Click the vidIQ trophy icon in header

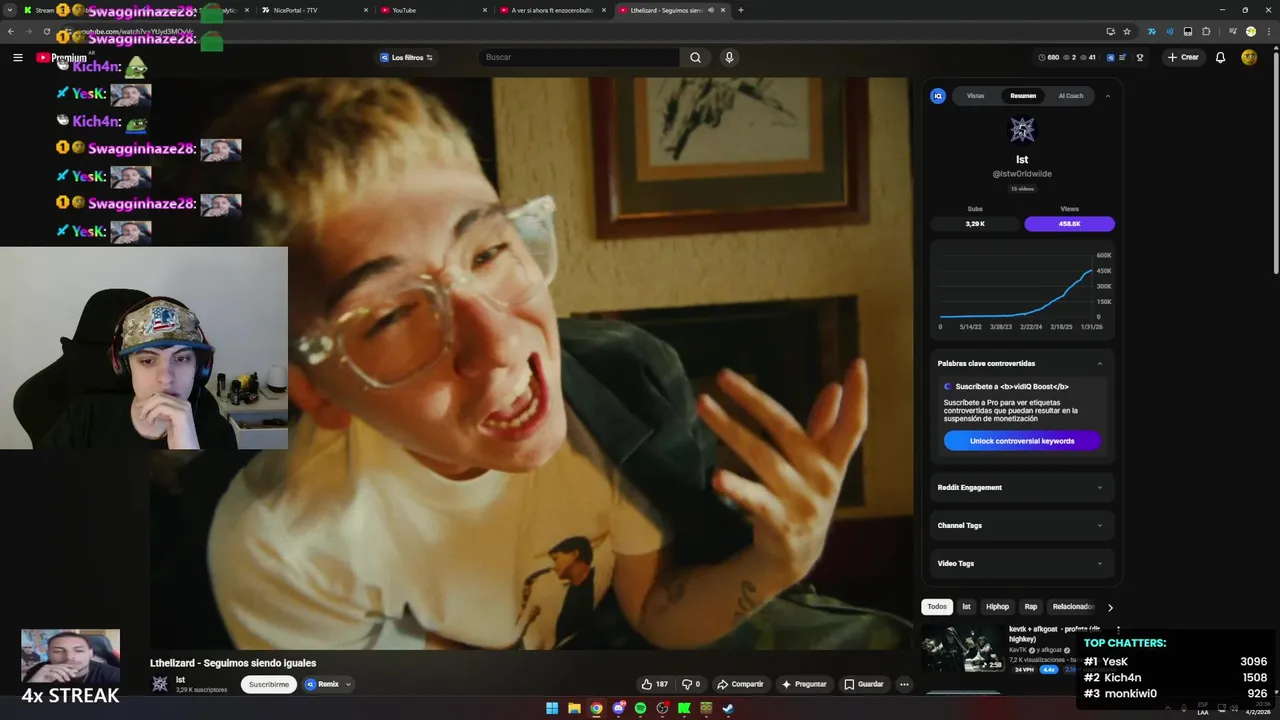click(1140, 57)
